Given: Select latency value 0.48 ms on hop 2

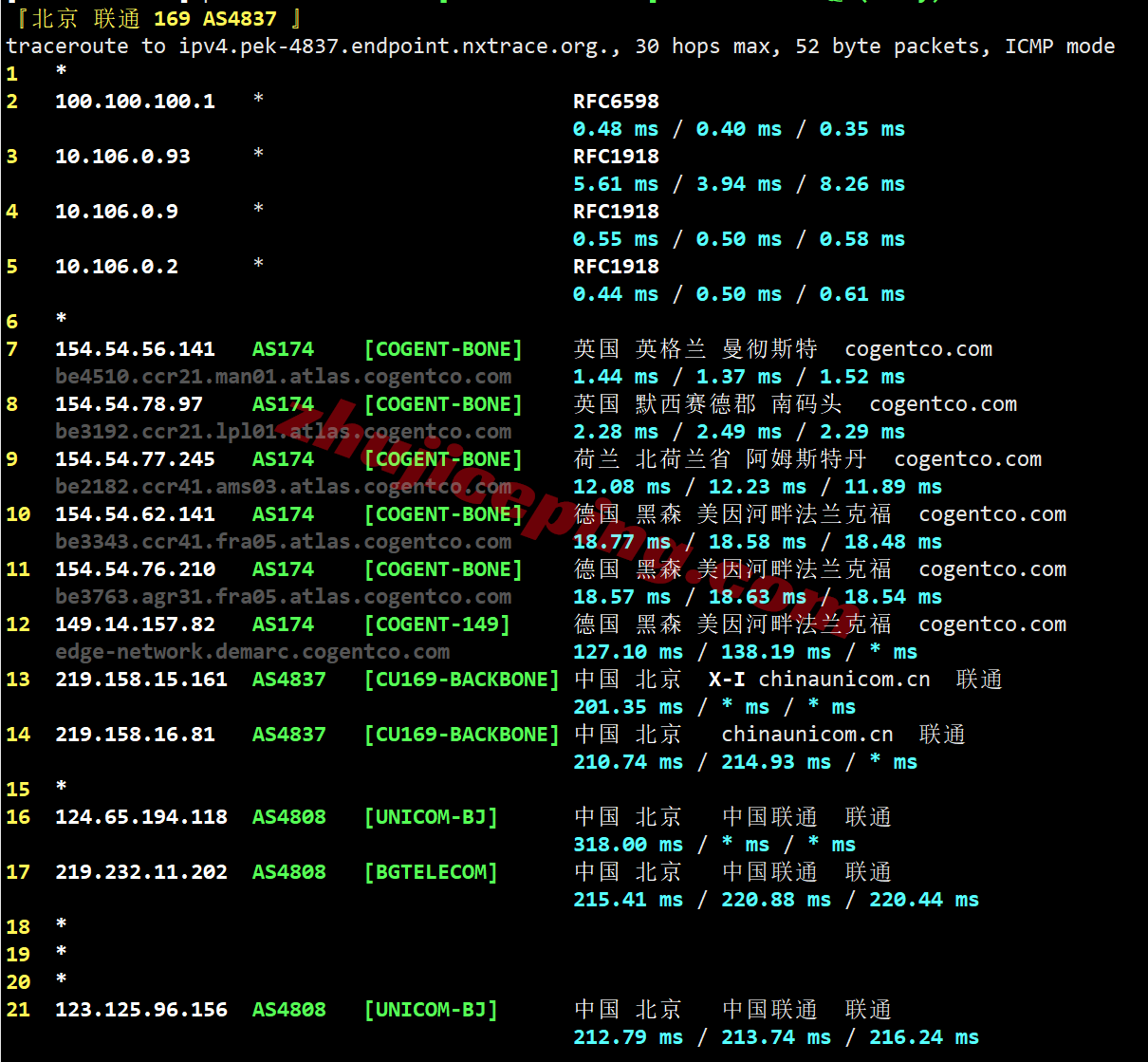Looking at the screenshot, I should 616,129.
